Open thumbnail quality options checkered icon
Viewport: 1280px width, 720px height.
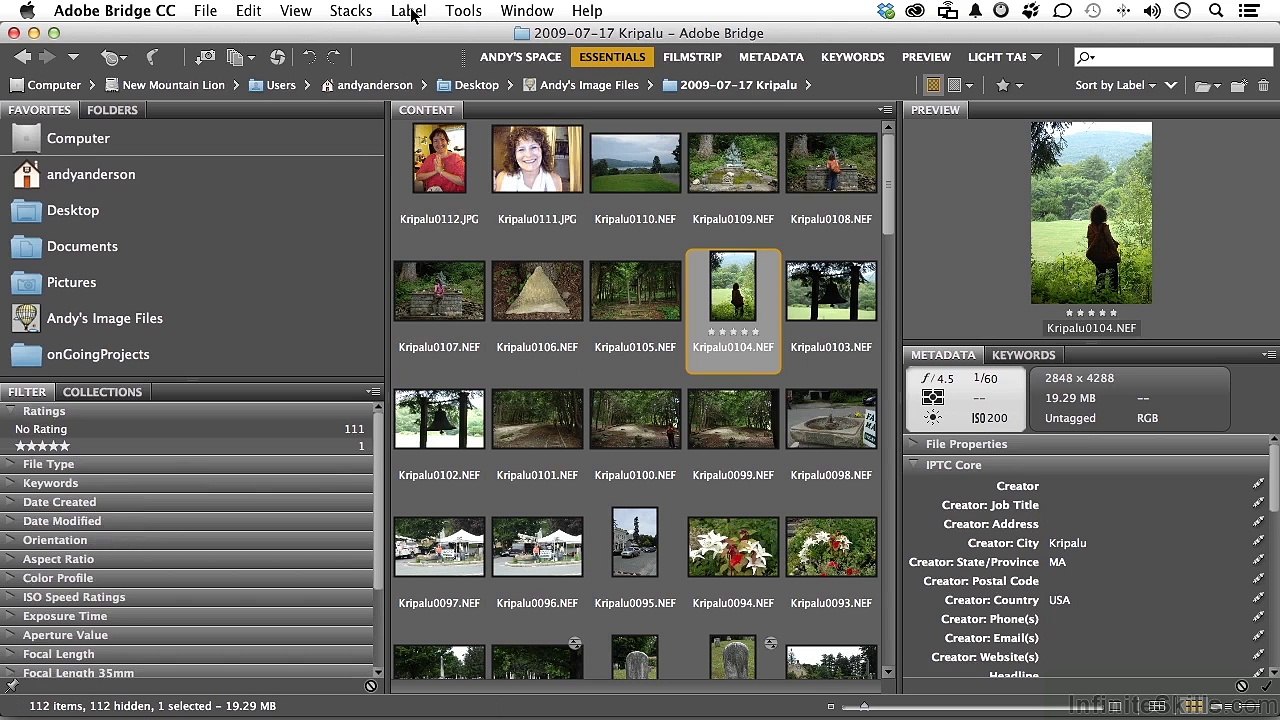pos(960,85)
